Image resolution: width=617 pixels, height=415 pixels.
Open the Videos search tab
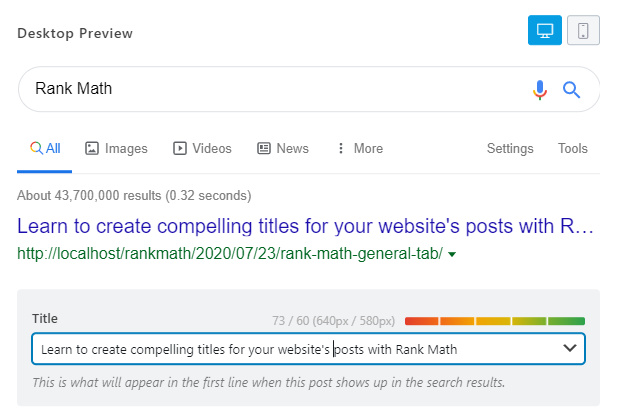[x=202, y=148]
